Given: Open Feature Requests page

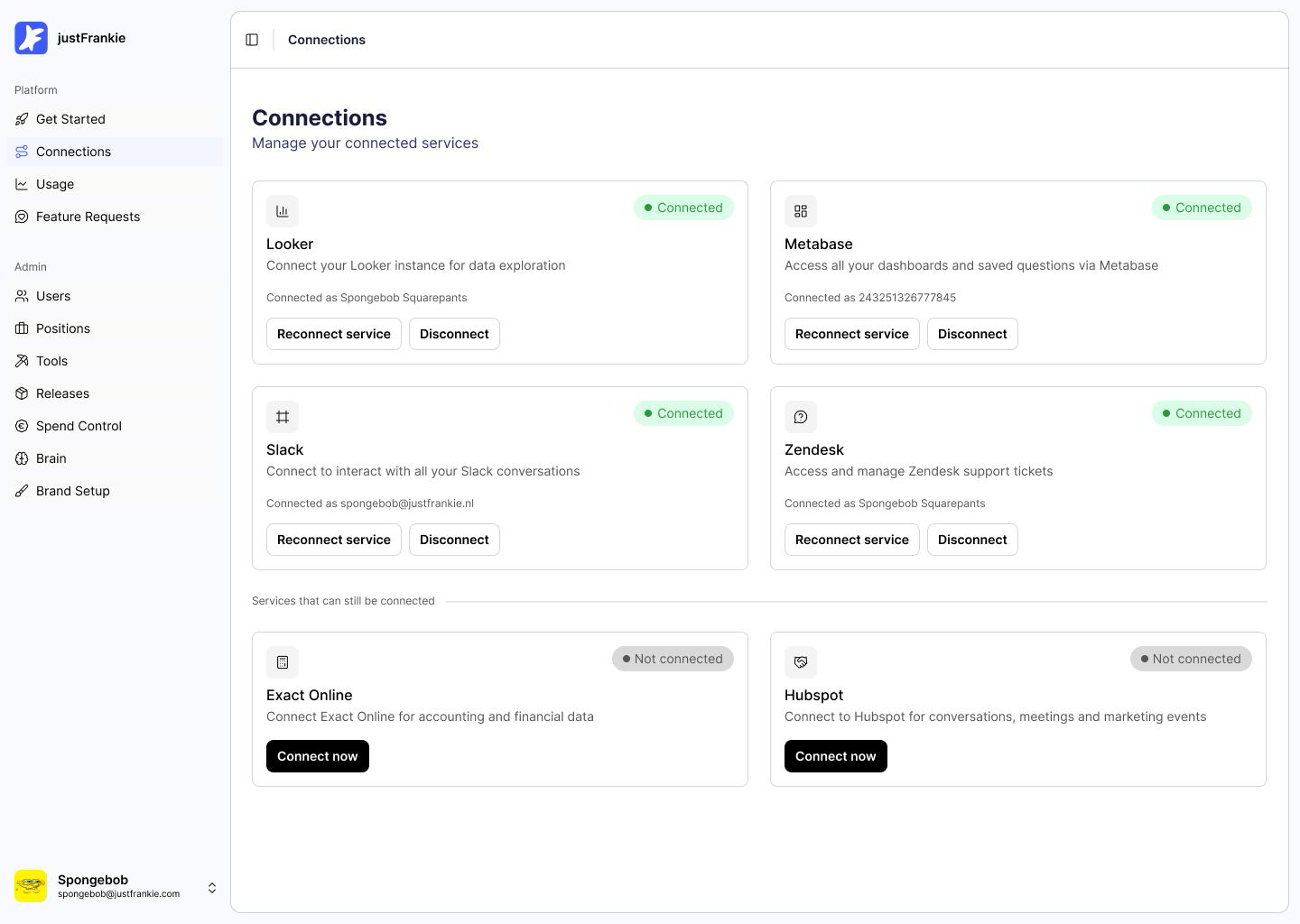Looking at the screenshot, I should [115, 217].
